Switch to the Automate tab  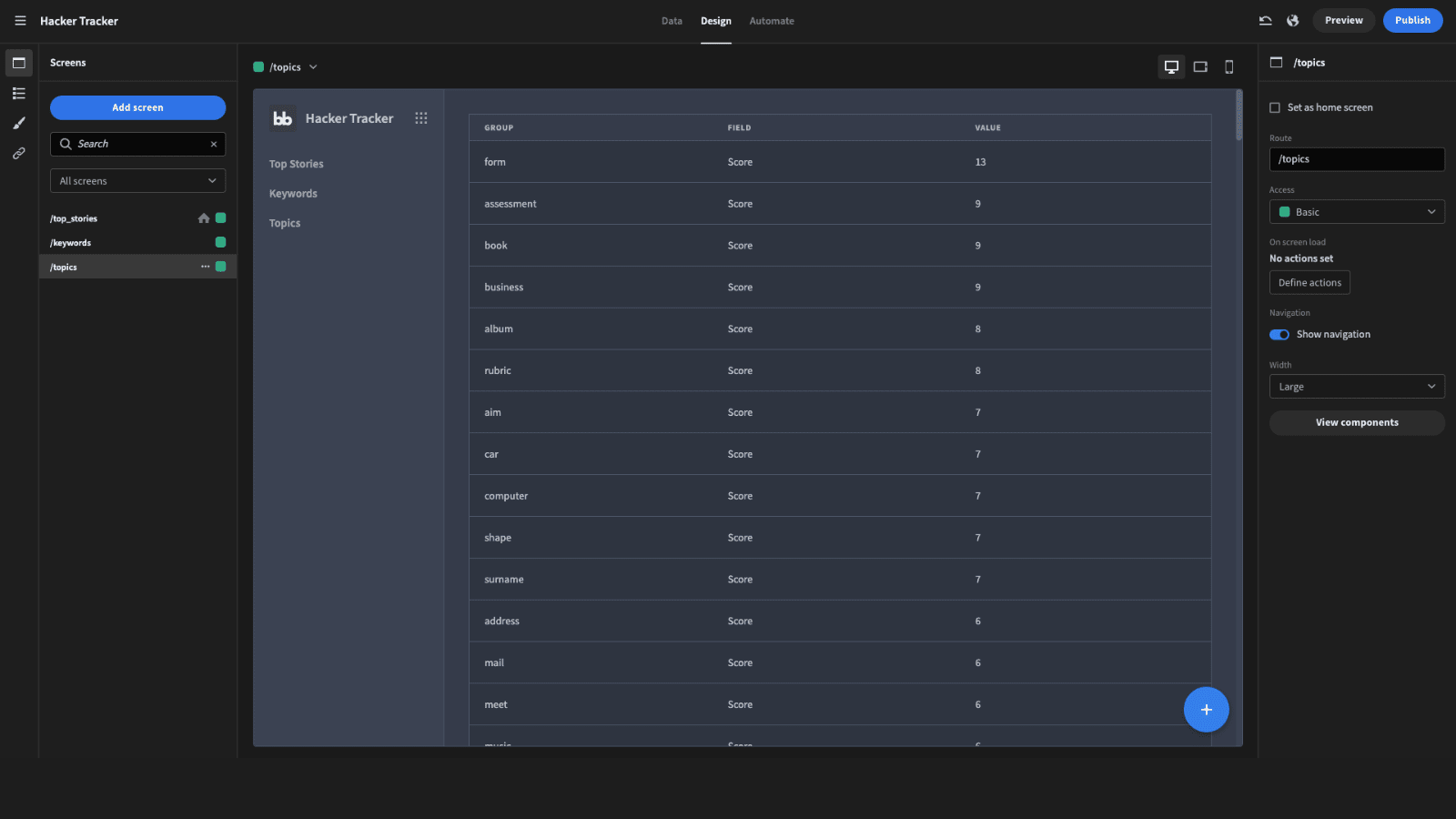tap(772, 21)
